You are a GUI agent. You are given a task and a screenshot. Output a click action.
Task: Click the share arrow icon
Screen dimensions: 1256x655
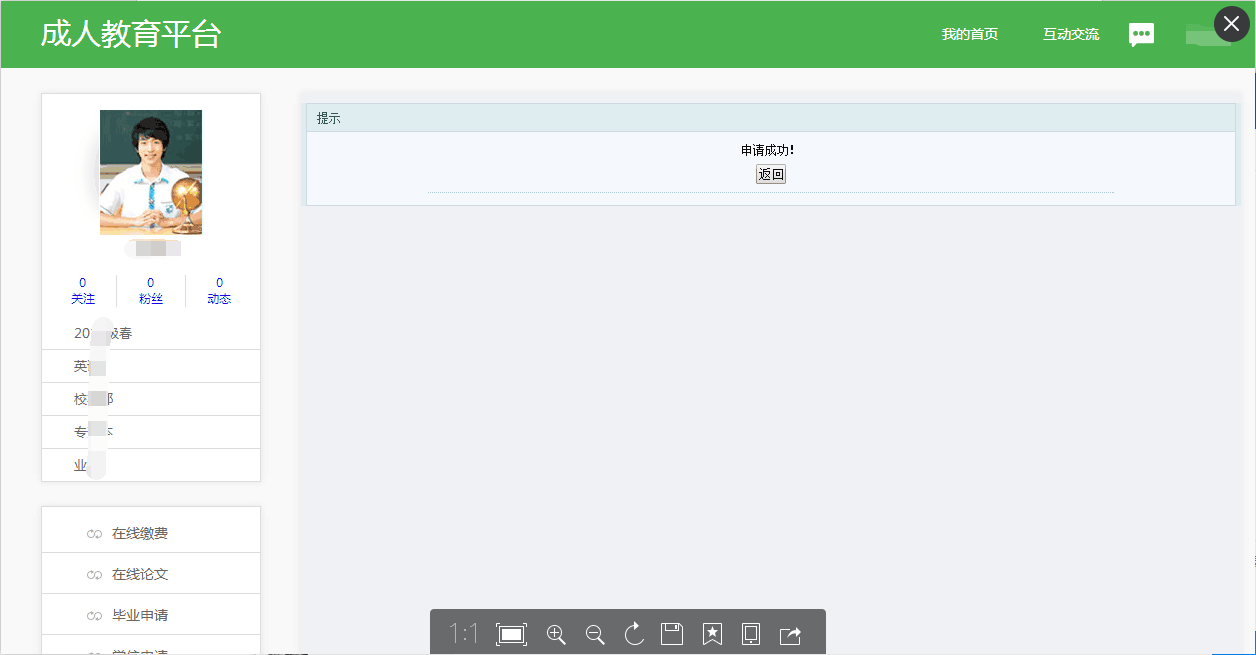point(790,635)
